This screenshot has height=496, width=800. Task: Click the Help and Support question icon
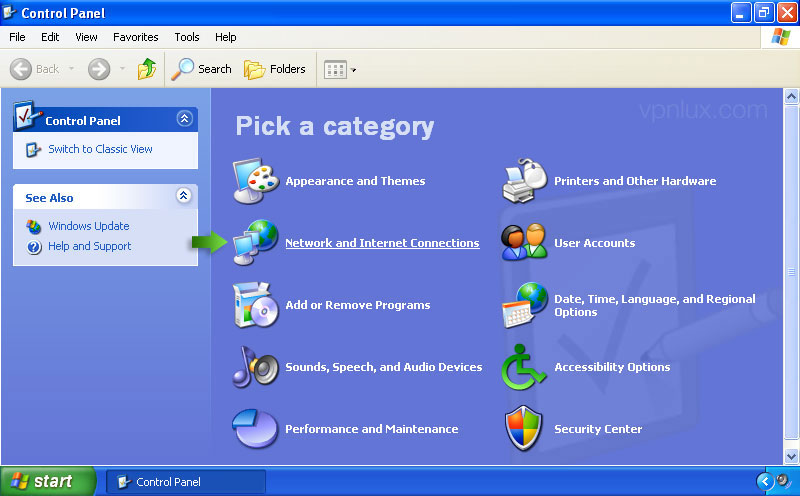(x=34, y=247)
